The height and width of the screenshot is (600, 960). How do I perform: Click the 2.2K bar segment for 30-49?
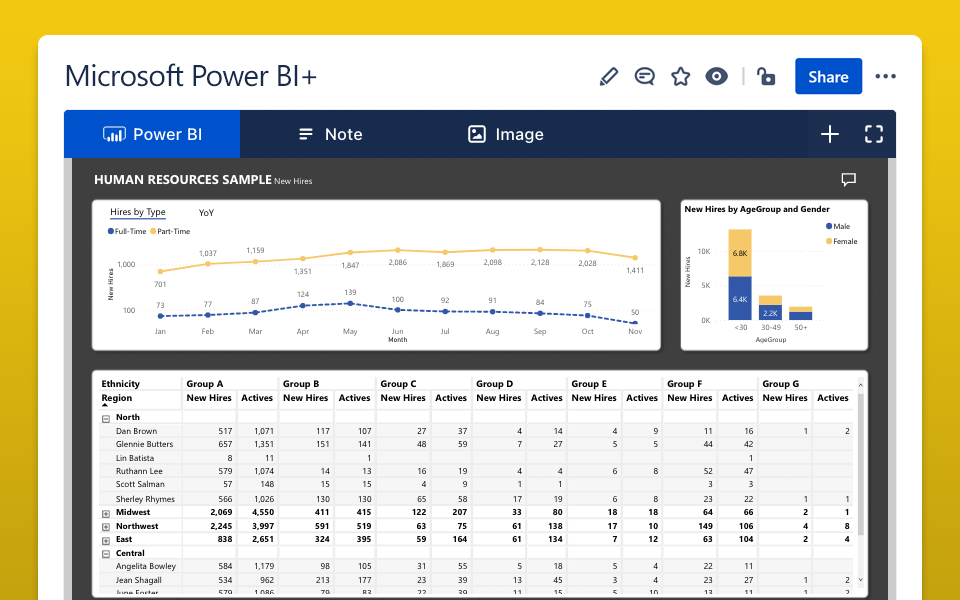pos(770,313)
